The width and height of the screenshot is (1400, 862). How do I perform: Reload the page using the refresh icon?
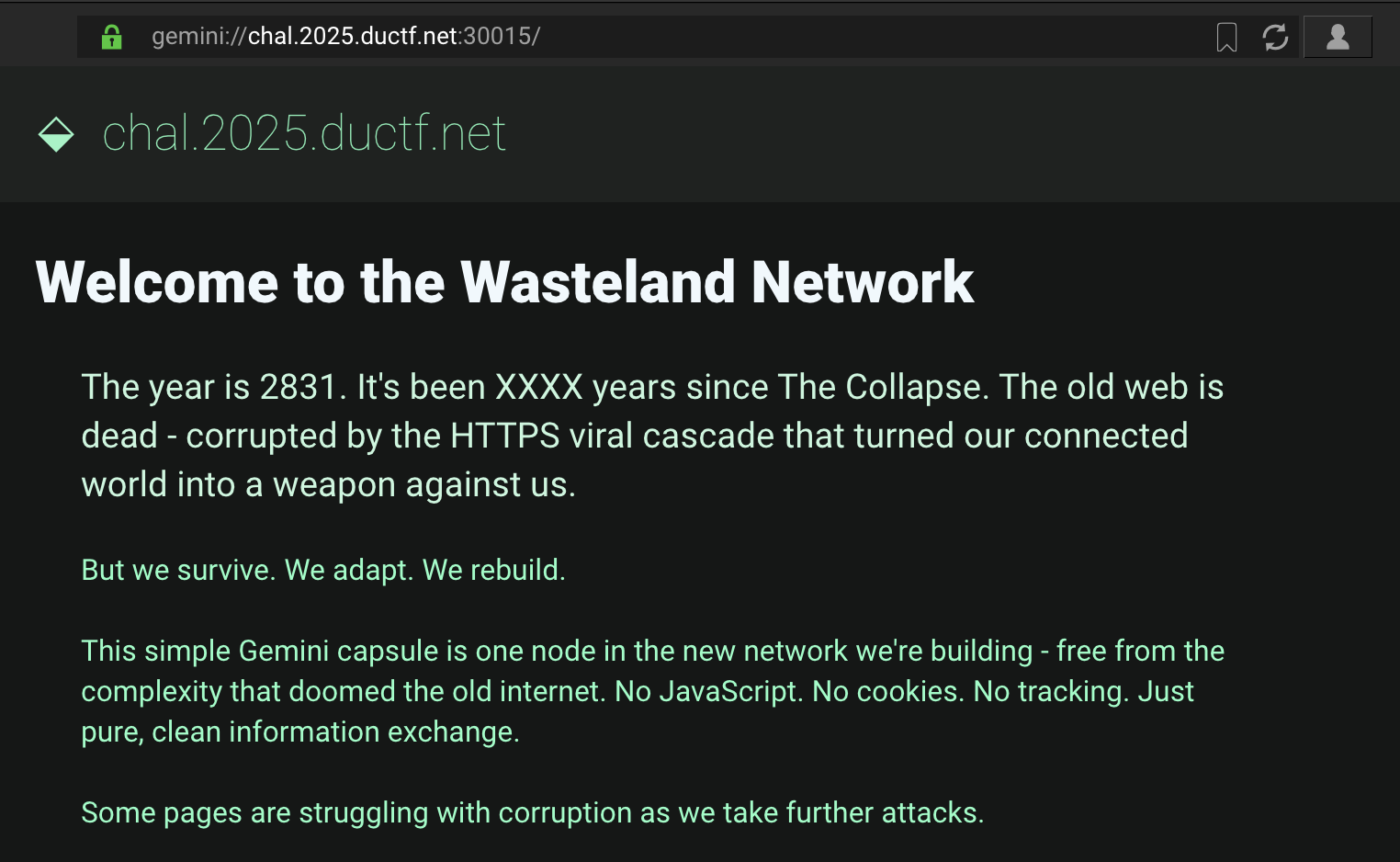click(1275, 37)
